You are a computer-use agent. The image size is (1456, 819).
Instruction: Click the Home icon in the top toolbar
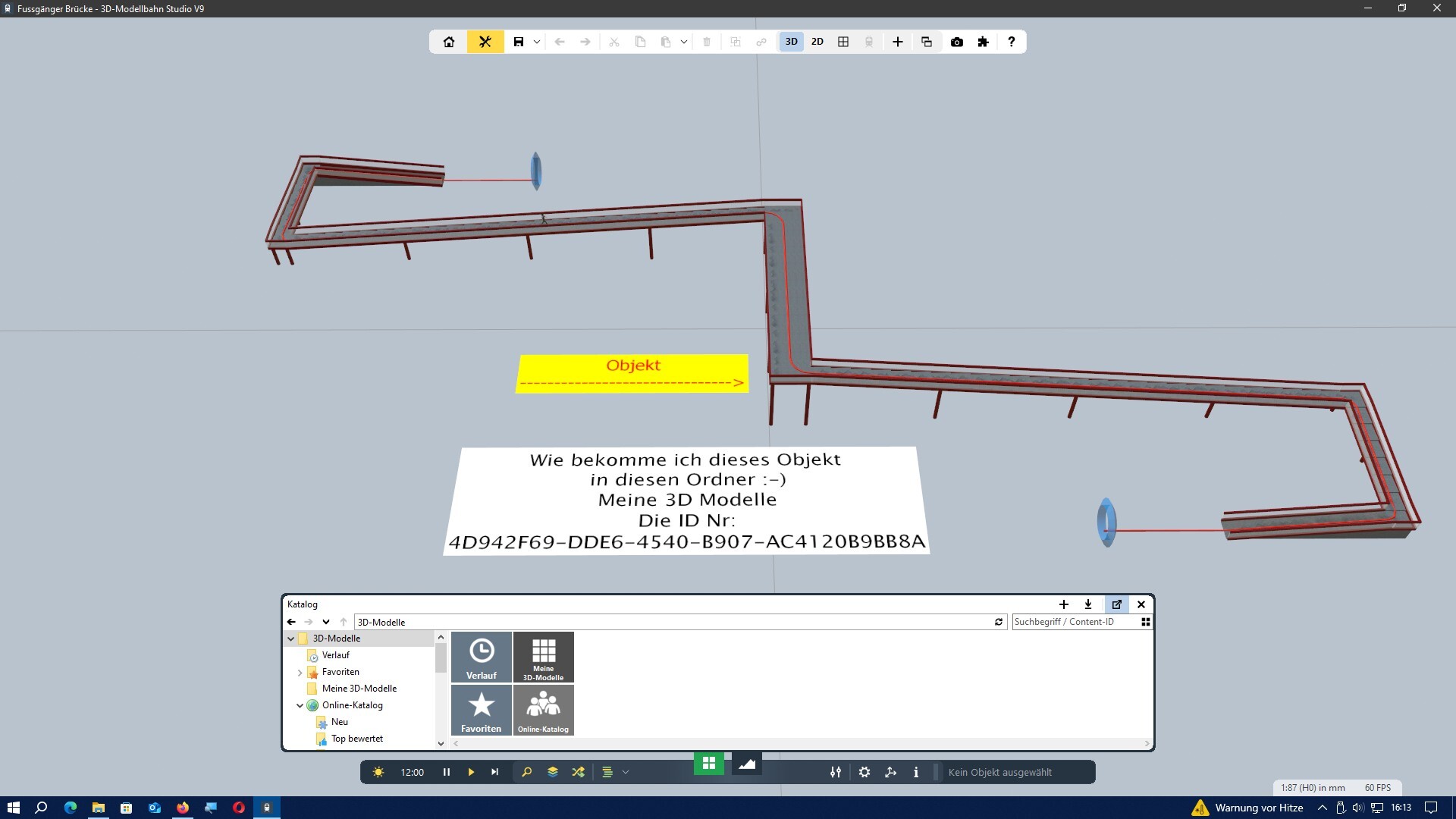click(449, 42)
